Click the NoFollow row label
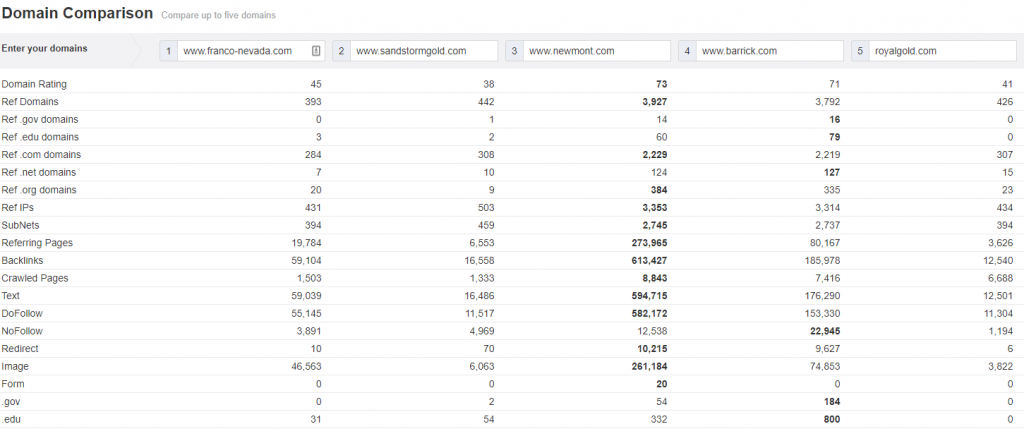This screenshot has height=436, width=1024. pos(22,331)
